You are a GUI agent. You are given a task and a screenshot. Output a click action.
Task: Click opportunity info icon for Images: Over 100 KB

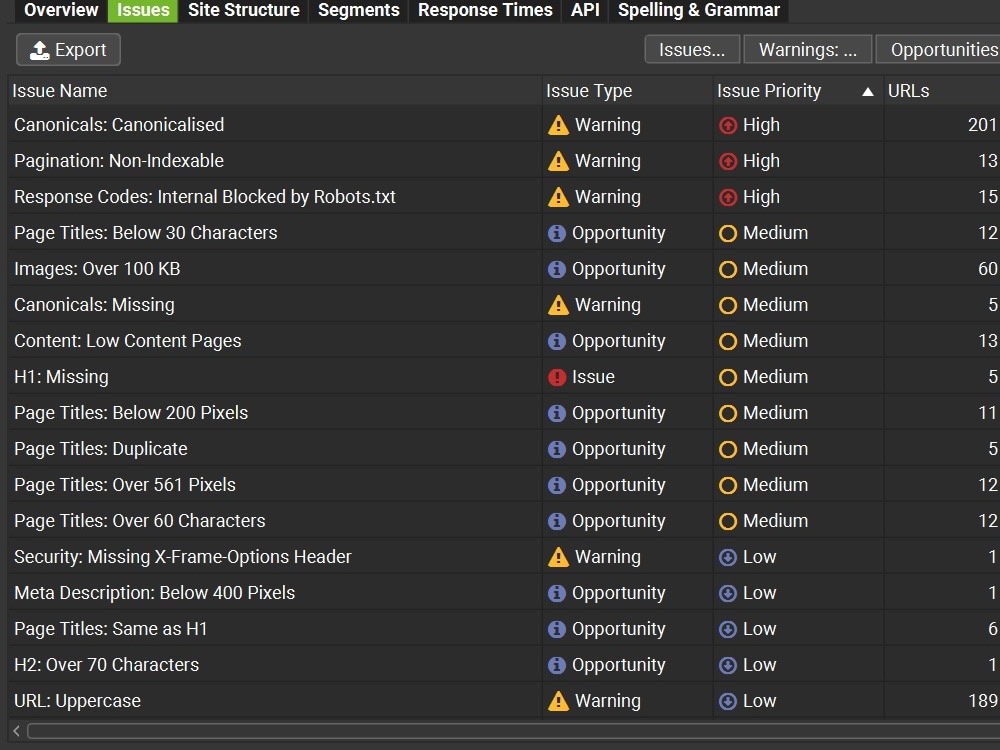click(x=557, y=269)
